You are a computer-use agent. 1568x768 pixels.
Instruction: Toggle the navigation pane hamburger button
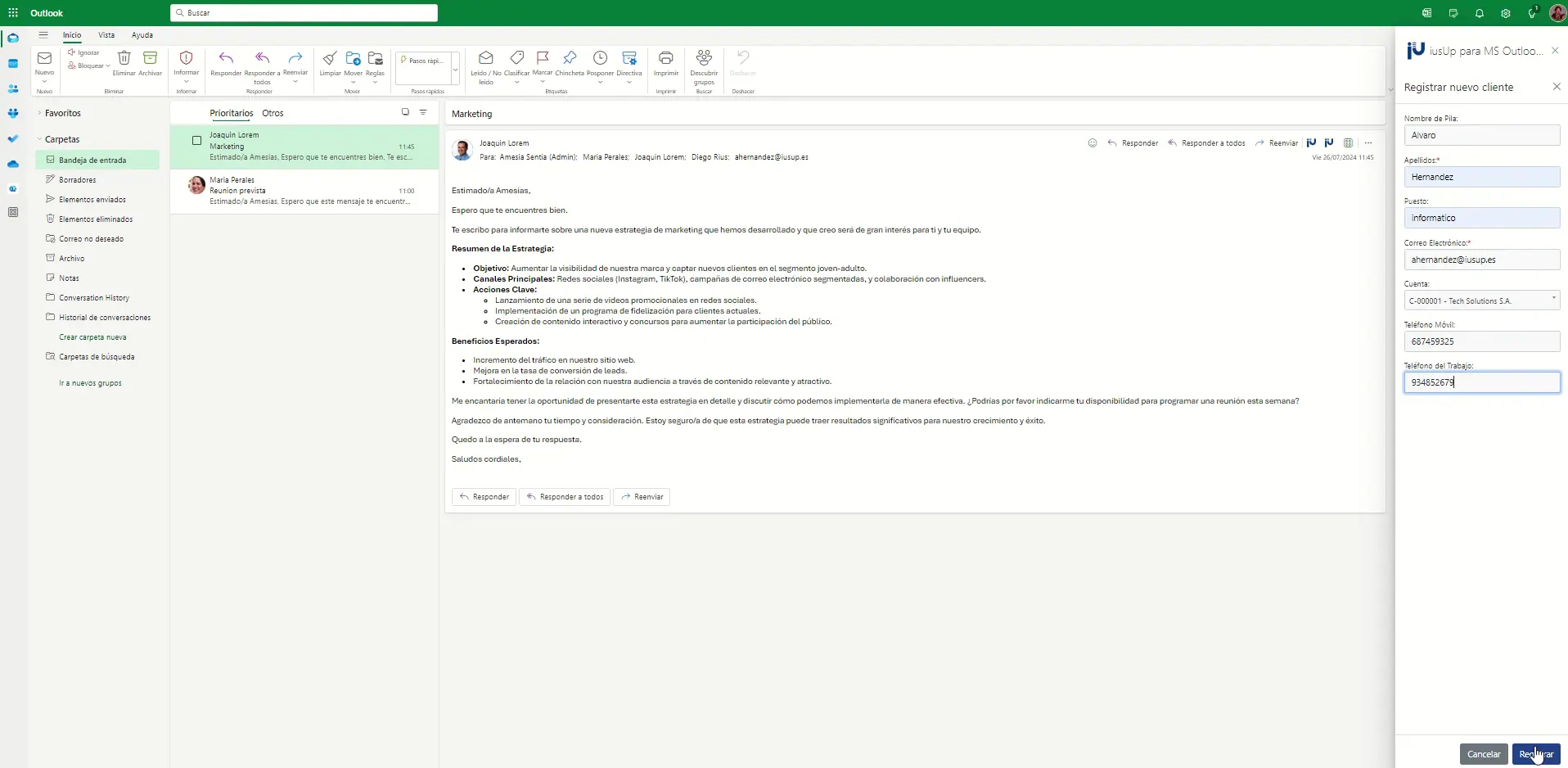pyautogui.click(x=43, y=35)
